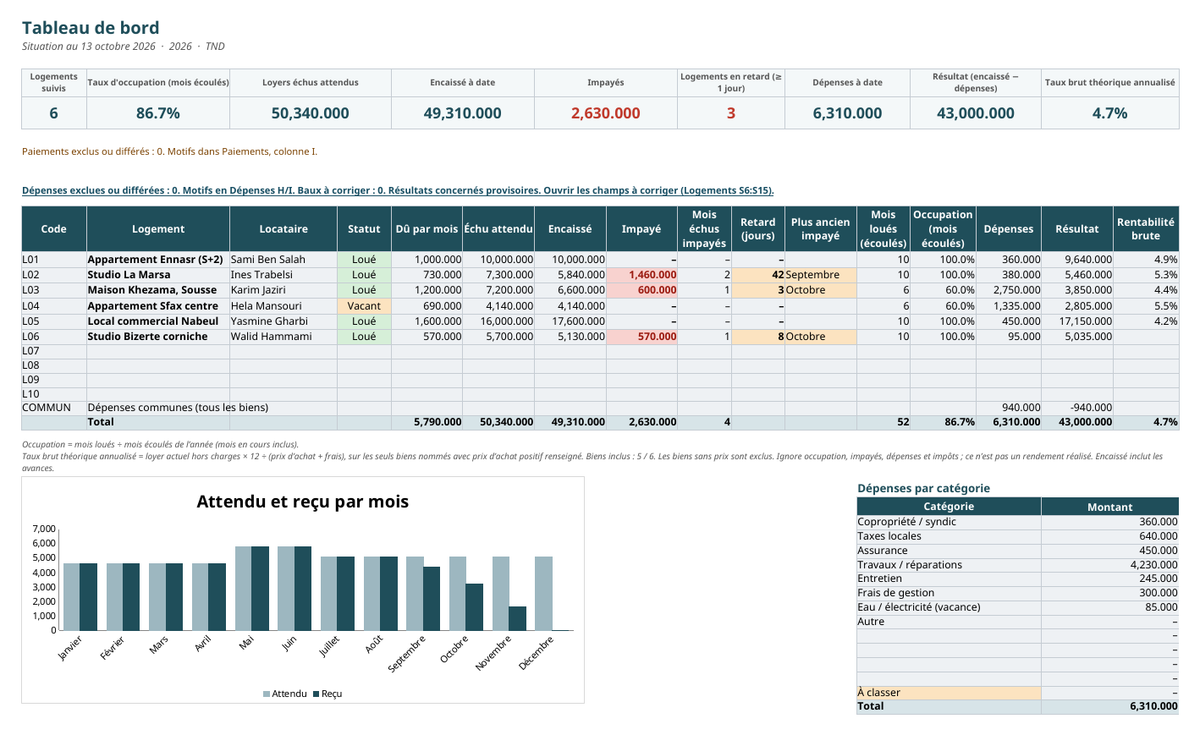This screenshot has width=1200, height=735.
Task: Select cell Local commercial Nabeul
Action: point(158,321)
